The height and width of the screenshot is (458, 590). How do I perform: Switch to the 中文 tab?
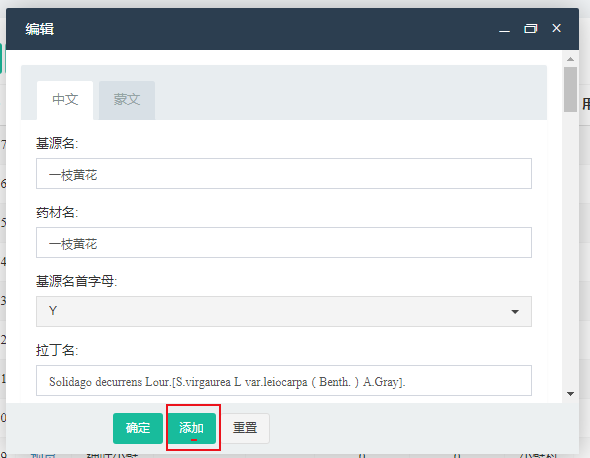pyautogui.click(x=65, y=100)
